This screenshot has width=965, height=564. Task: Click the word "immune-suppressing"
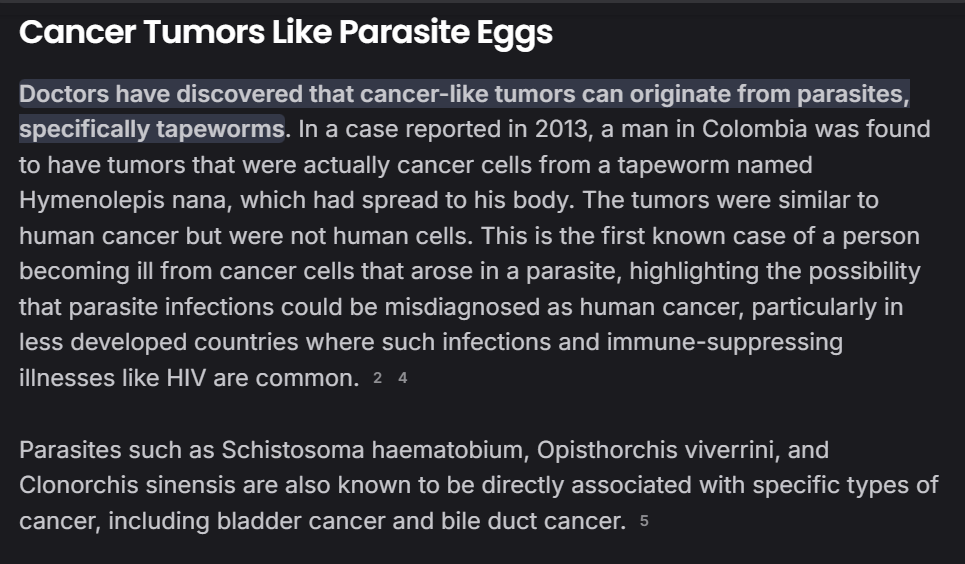(724, 343)
